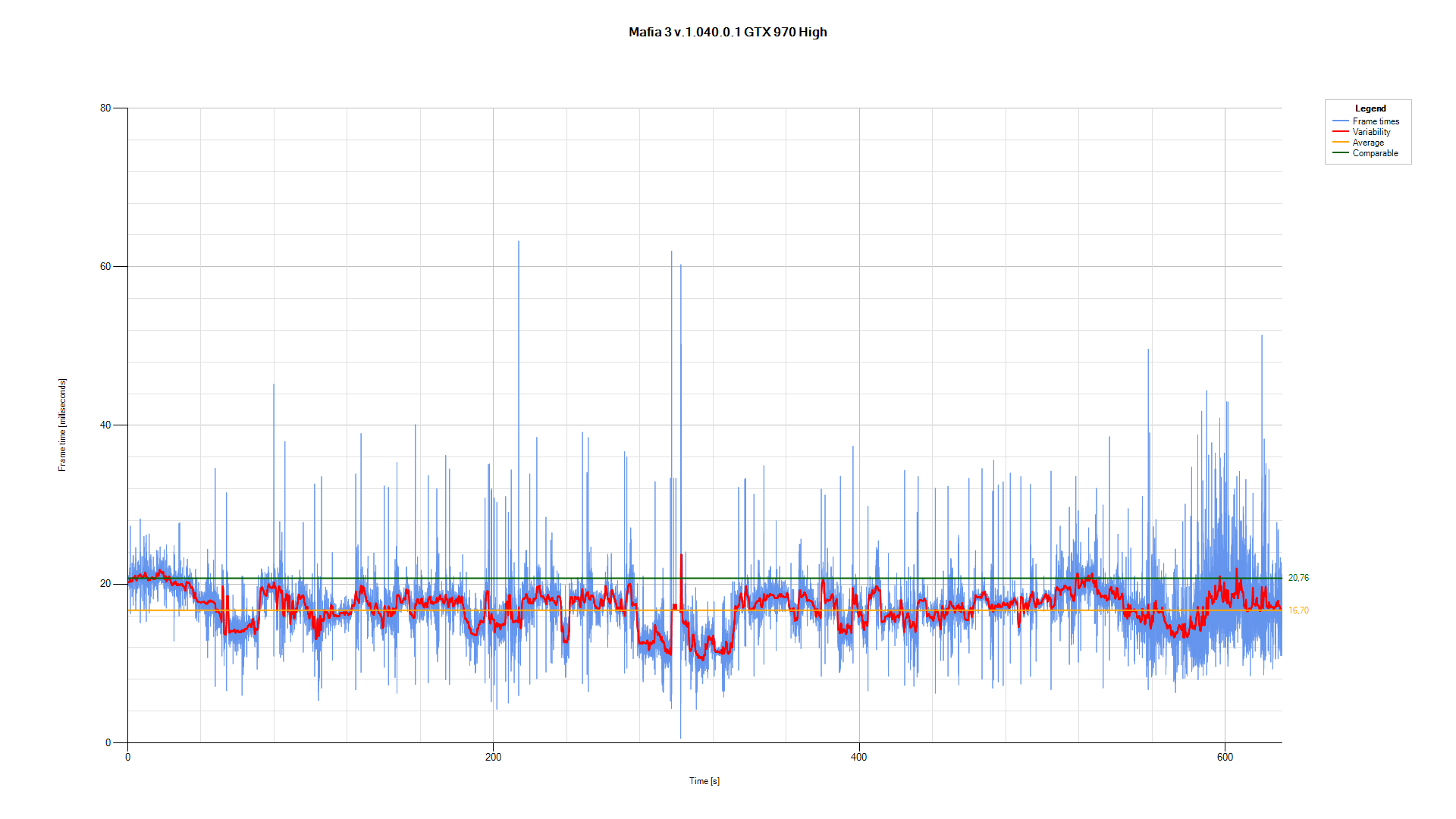Click the red Variability legend line
1456x819 pixels.
point(1341,132)
